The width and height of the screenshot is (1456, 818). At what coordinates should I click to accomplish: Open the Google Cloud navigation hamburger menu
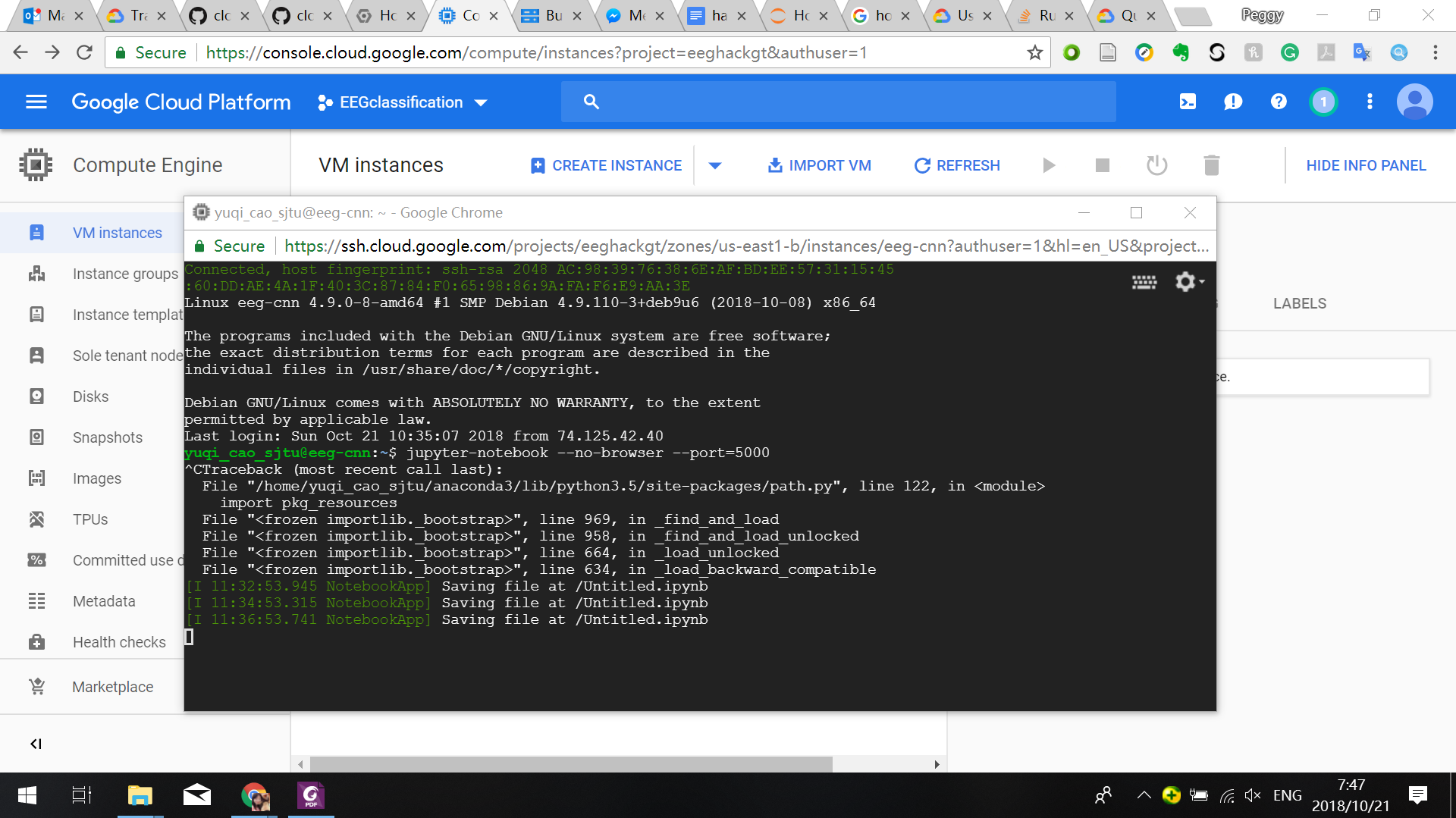point(36,102)
